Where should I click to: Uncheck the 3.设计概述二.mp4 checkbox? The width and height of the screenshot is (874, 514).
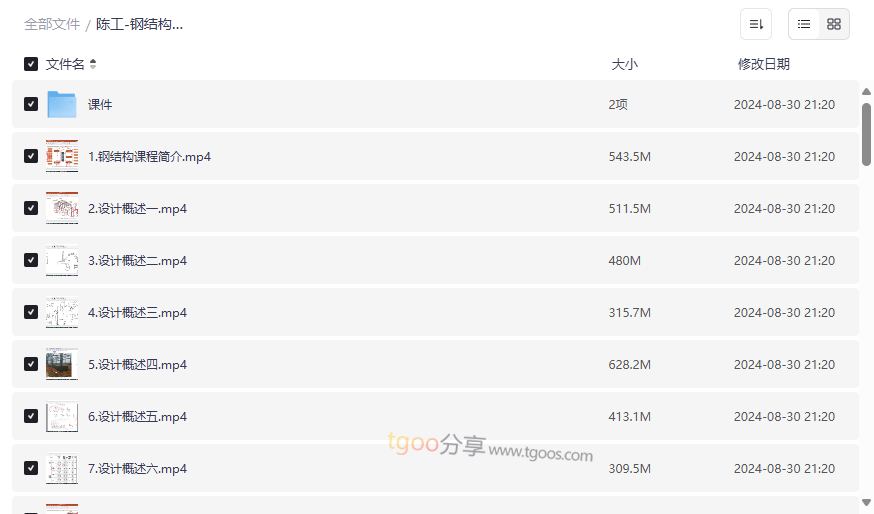tap(31, 260)
